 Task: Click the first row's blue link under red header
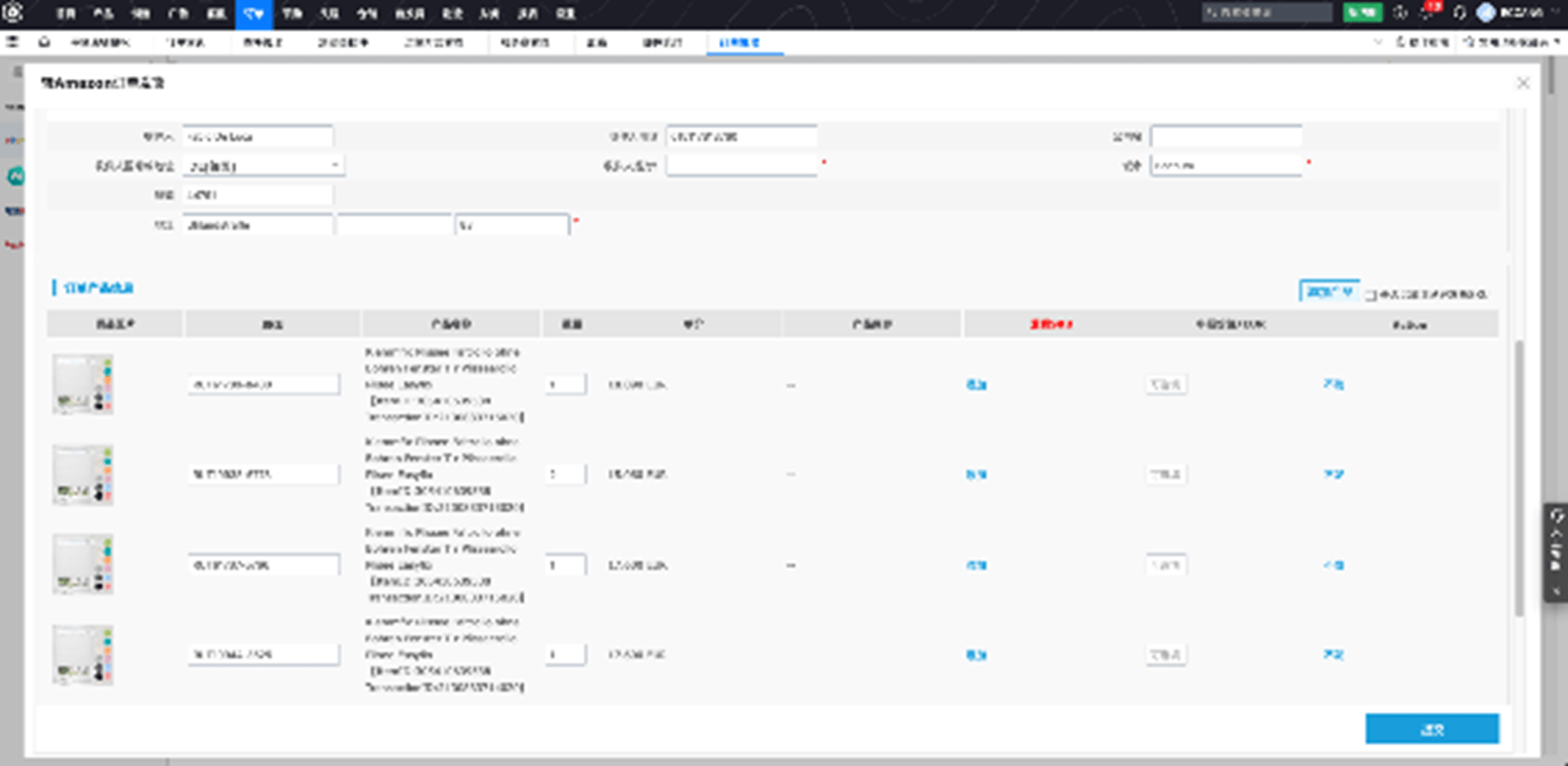[976, 384]
